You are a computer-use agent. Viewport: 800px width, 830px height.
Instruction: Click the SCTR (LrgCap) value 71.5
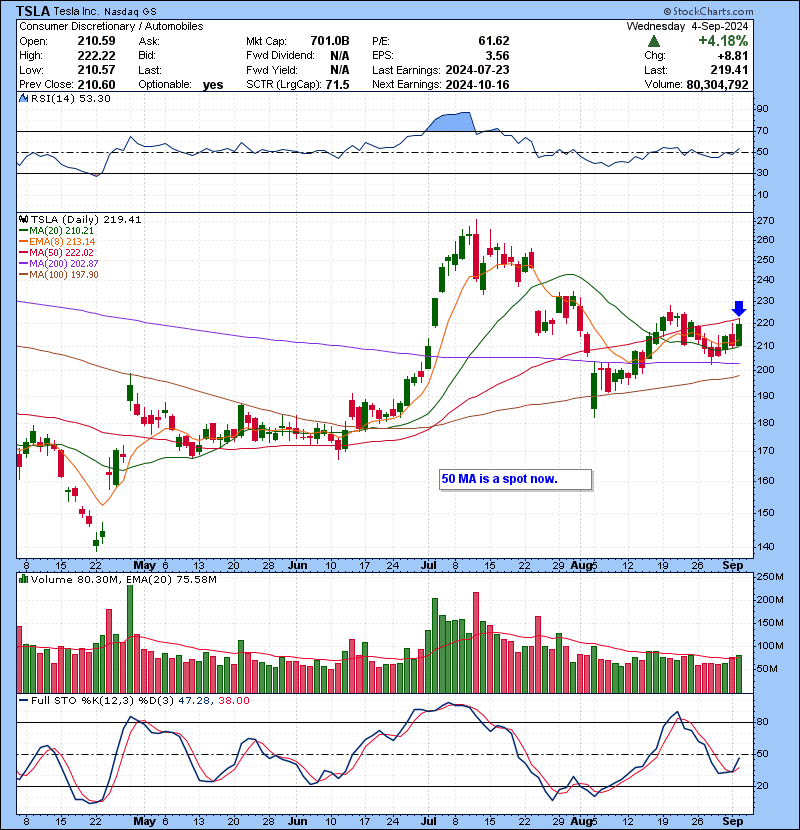click(338, 85)
